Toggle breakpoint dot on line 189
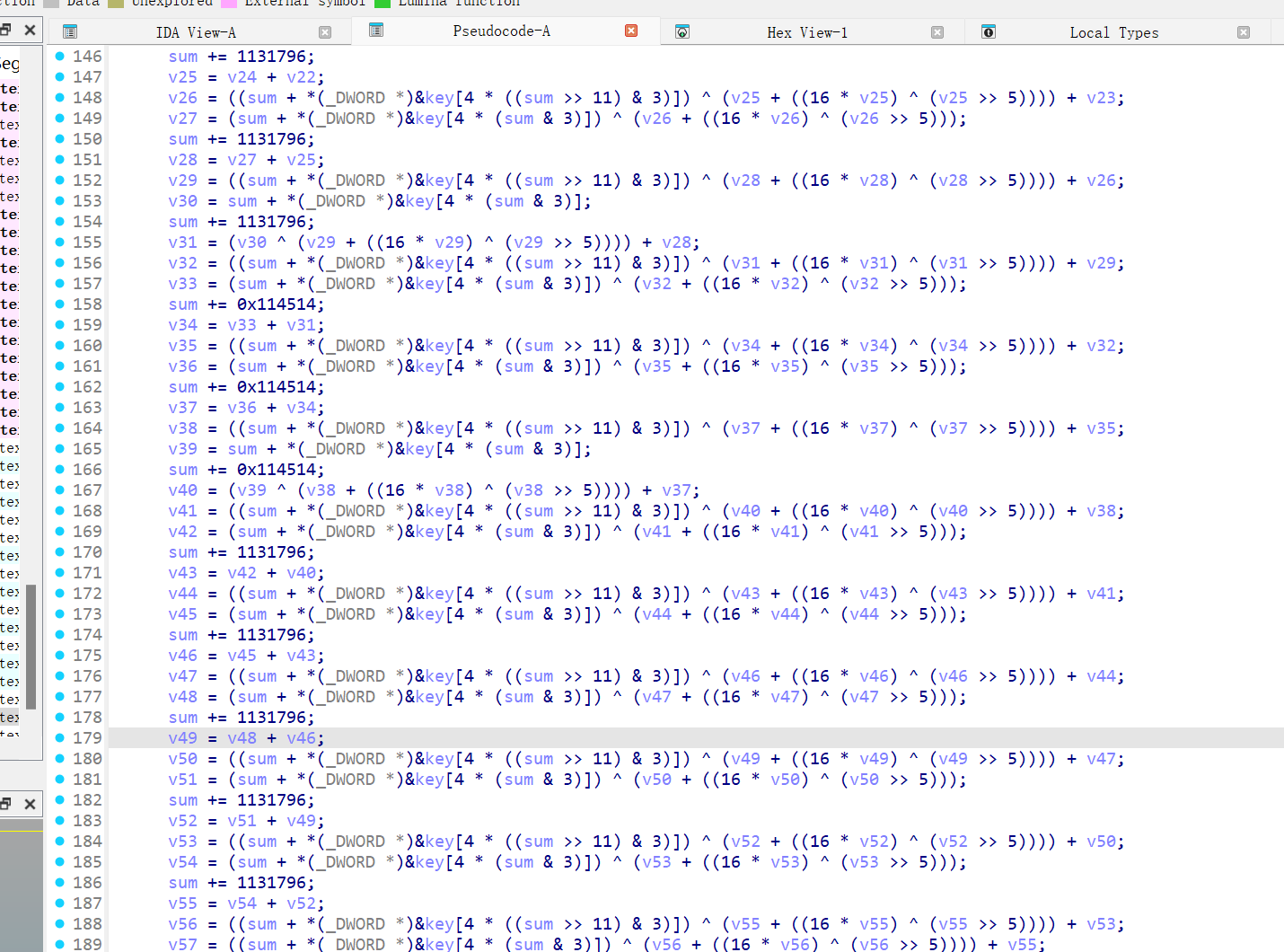 point(60,944)
